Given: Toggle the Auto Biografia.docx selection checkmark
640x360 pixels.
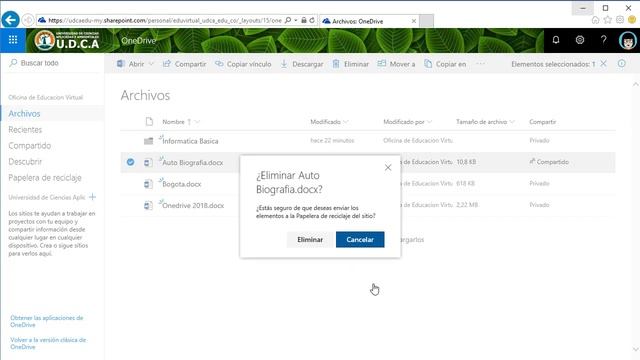Looking at the screenshot, I should [x=130, y=162].
